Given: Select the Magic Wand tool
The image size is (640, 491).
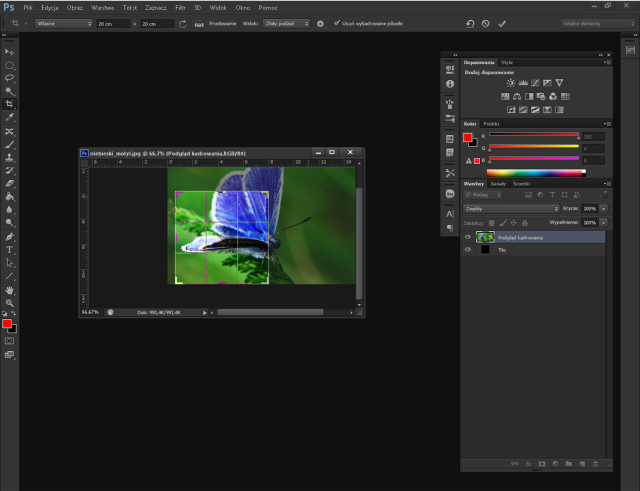Looking at the screenshot, I should pyautogui.click(x=9, y=91).
